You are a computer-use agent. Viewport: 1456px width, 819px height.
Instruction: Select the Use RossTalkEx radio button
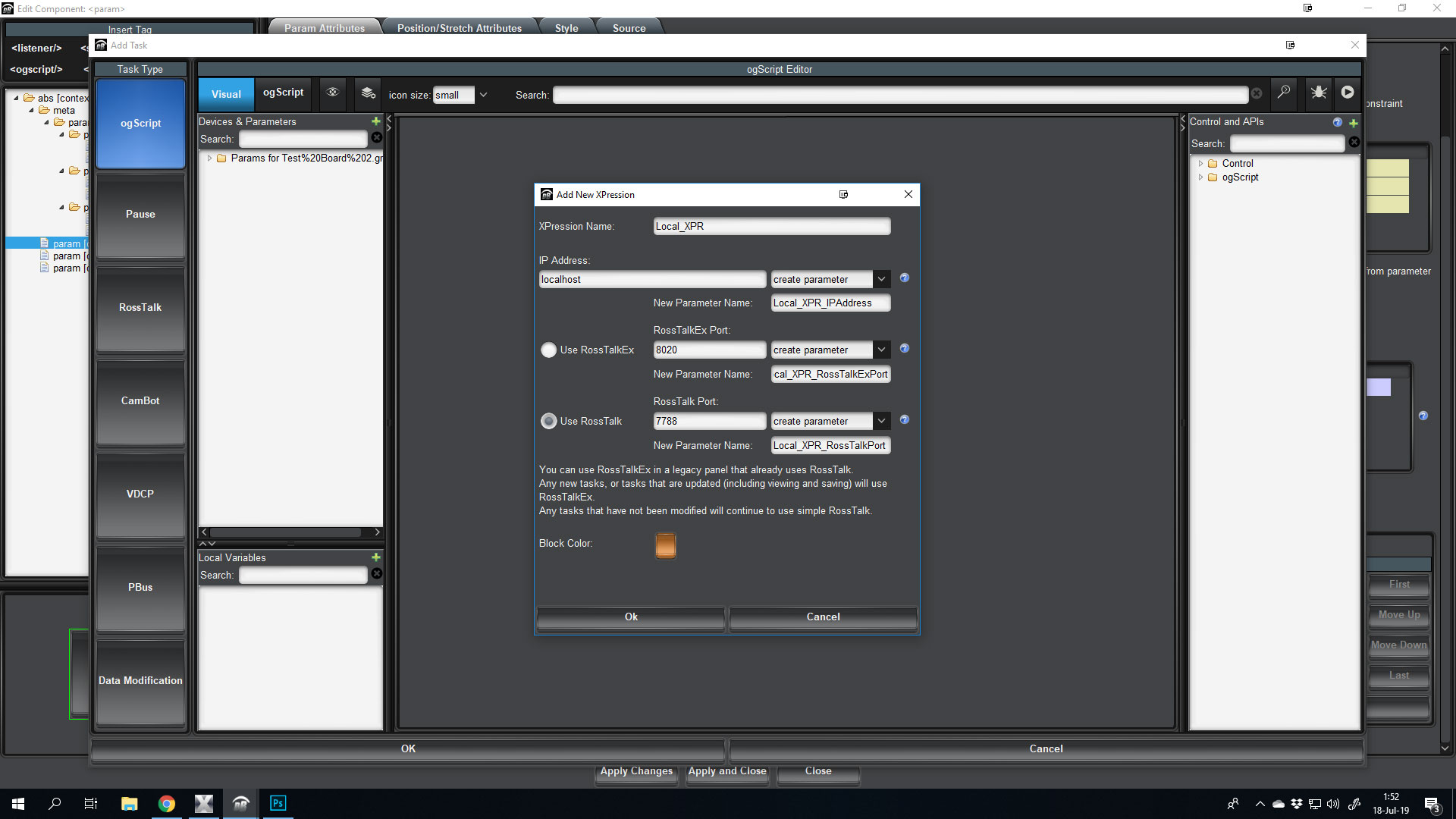point(548,350)
